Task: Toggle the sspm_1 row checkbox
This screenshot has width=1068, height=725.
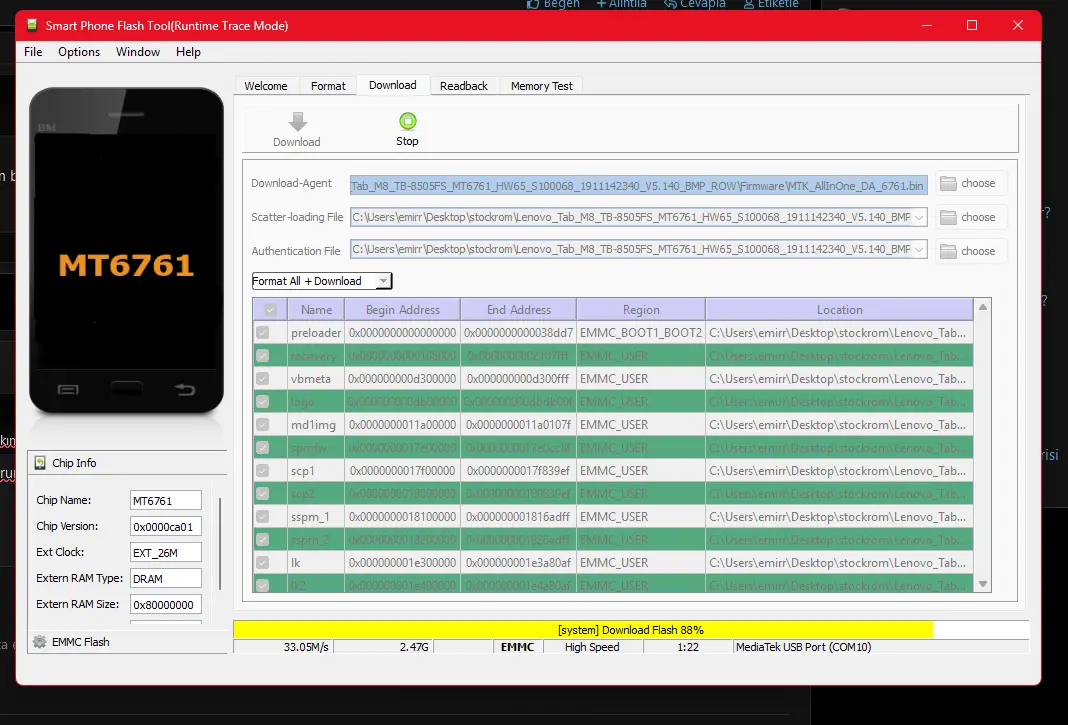Action: (262, 516)
